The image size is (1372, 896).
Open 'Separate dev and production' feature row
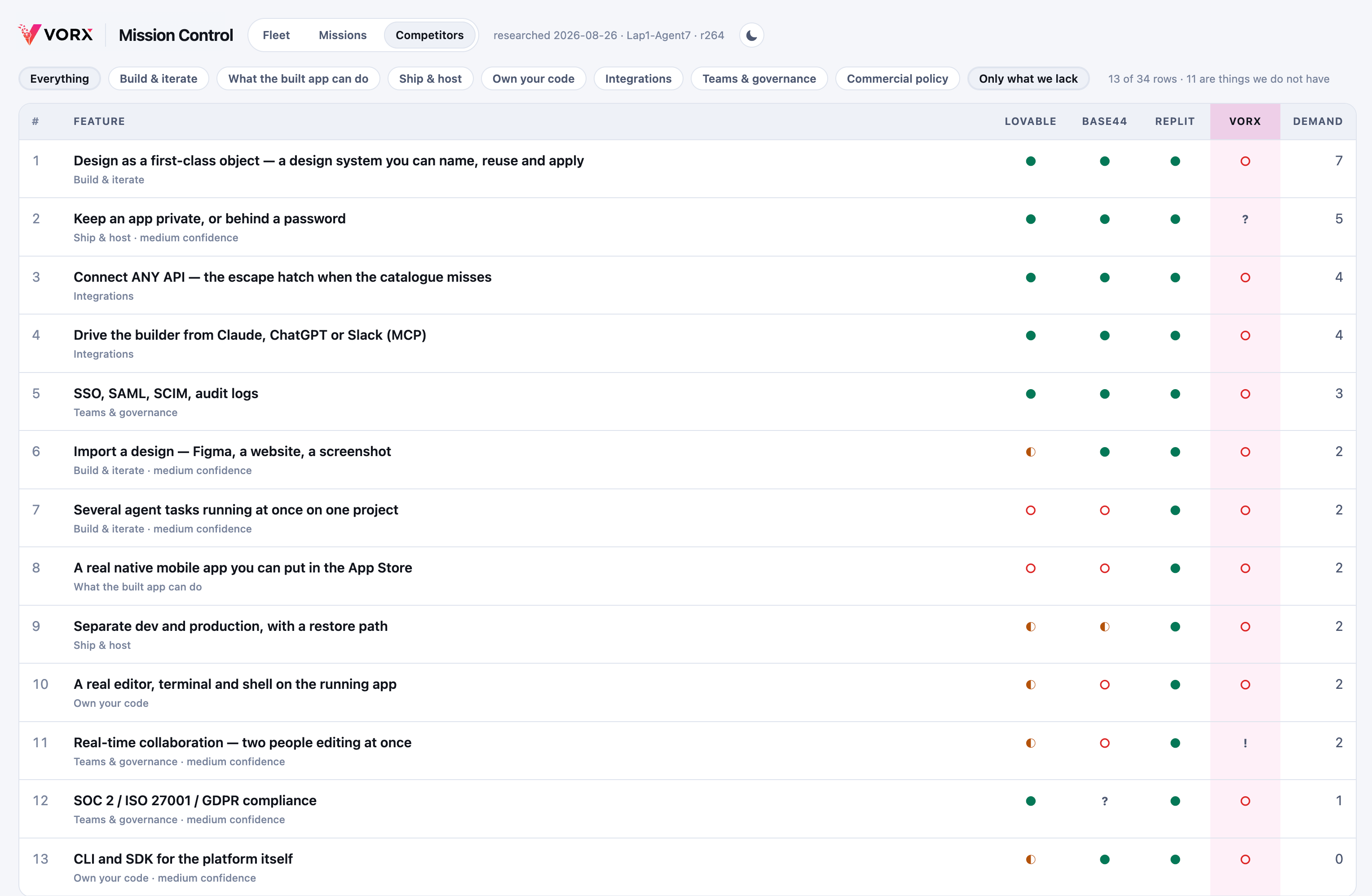tap(687, 634)
